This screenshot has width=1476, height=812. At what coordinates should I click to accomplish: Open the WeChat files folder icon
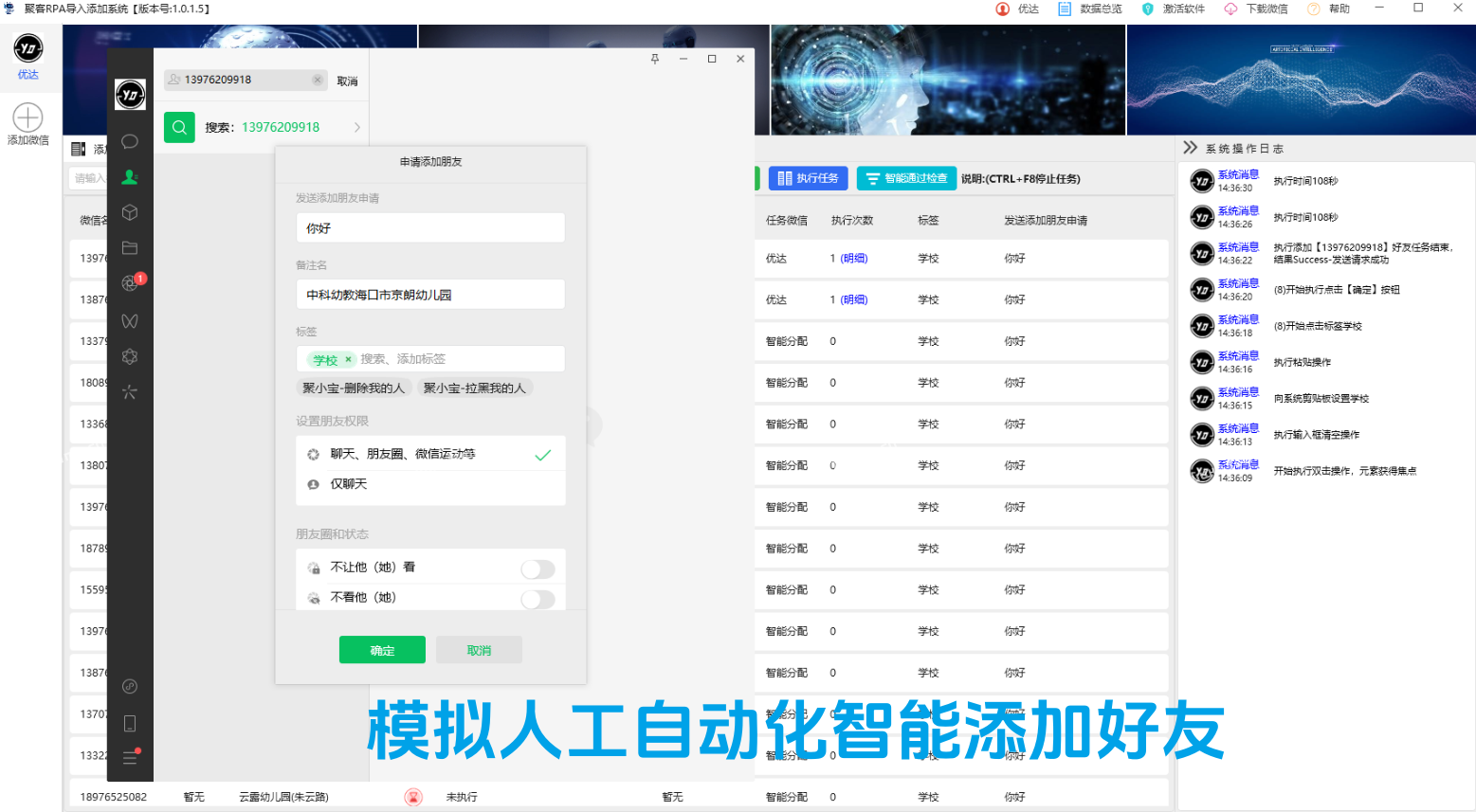pyautogui.click(x=130, y=248)
